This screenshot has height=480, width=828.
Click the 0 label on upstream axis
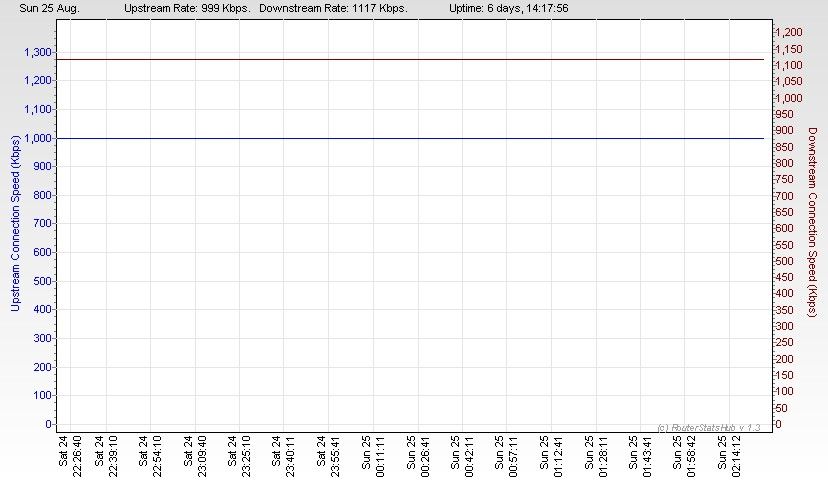point(48,424)
